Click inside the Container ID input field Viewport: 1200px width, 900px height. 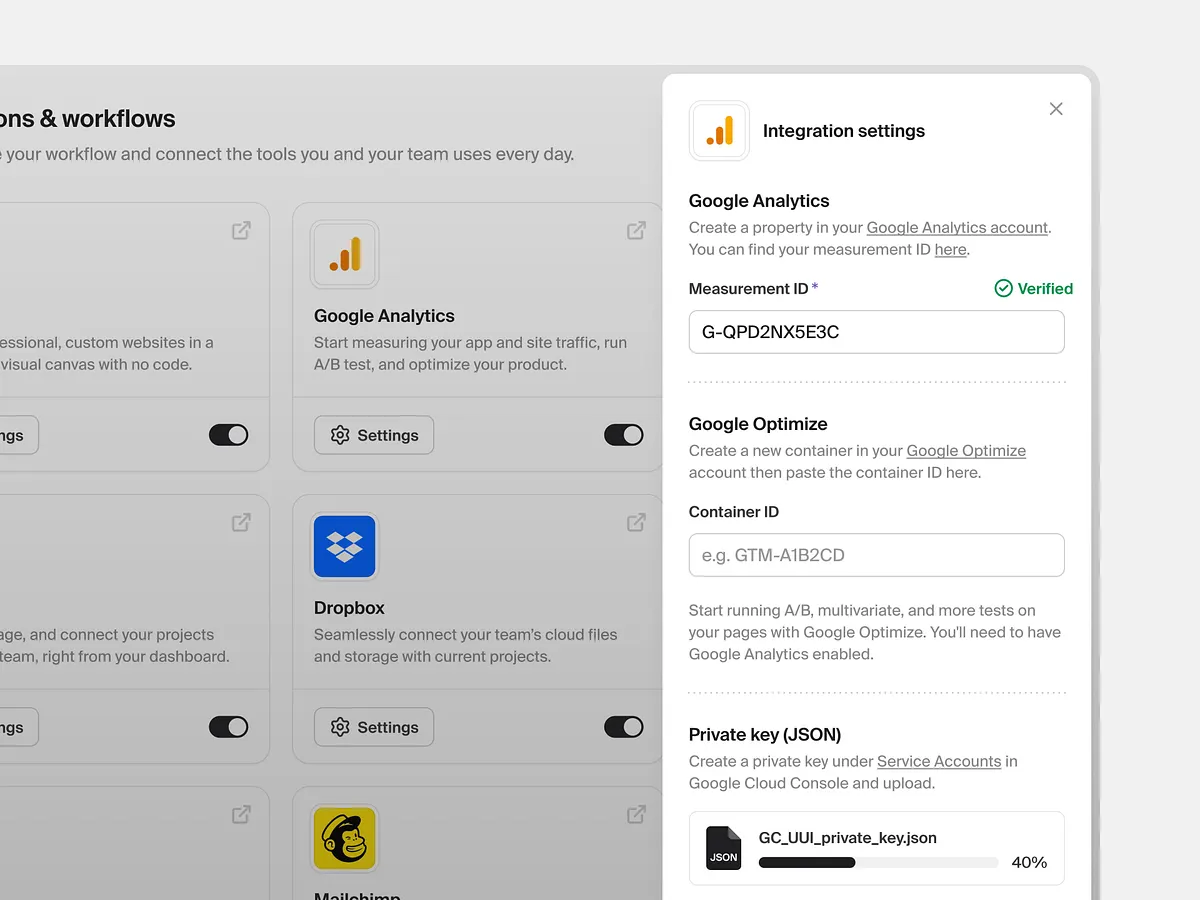[875, 555]
